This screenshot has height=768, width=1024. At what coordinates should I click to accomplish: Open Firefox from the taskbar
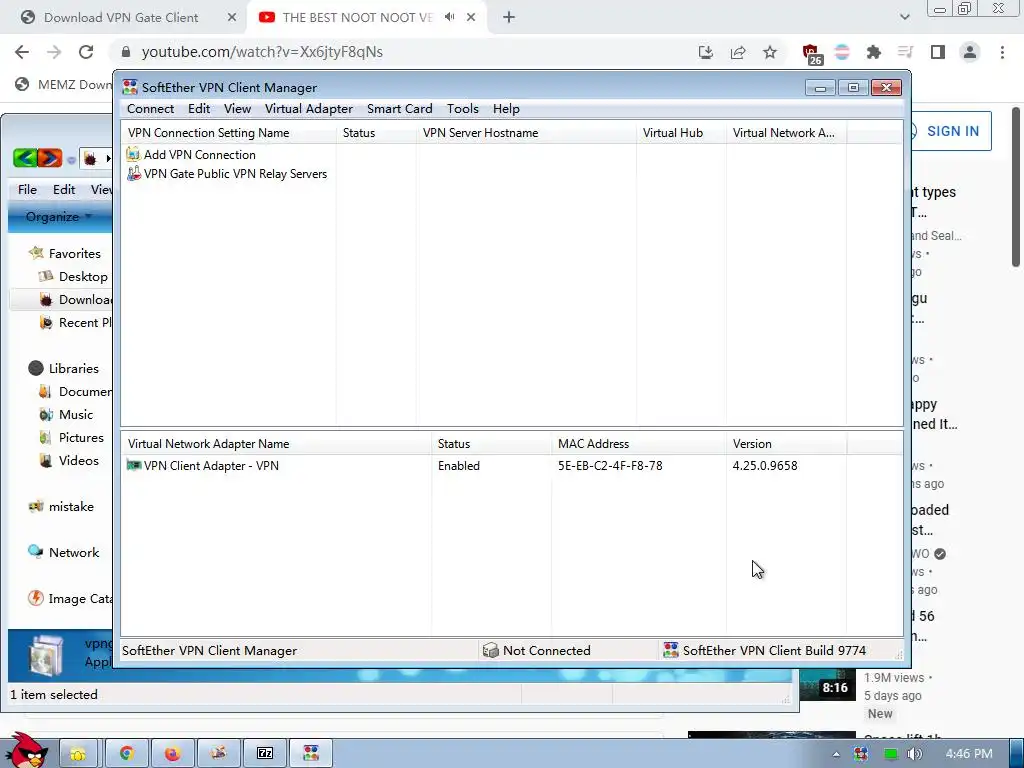coord(173,754)
